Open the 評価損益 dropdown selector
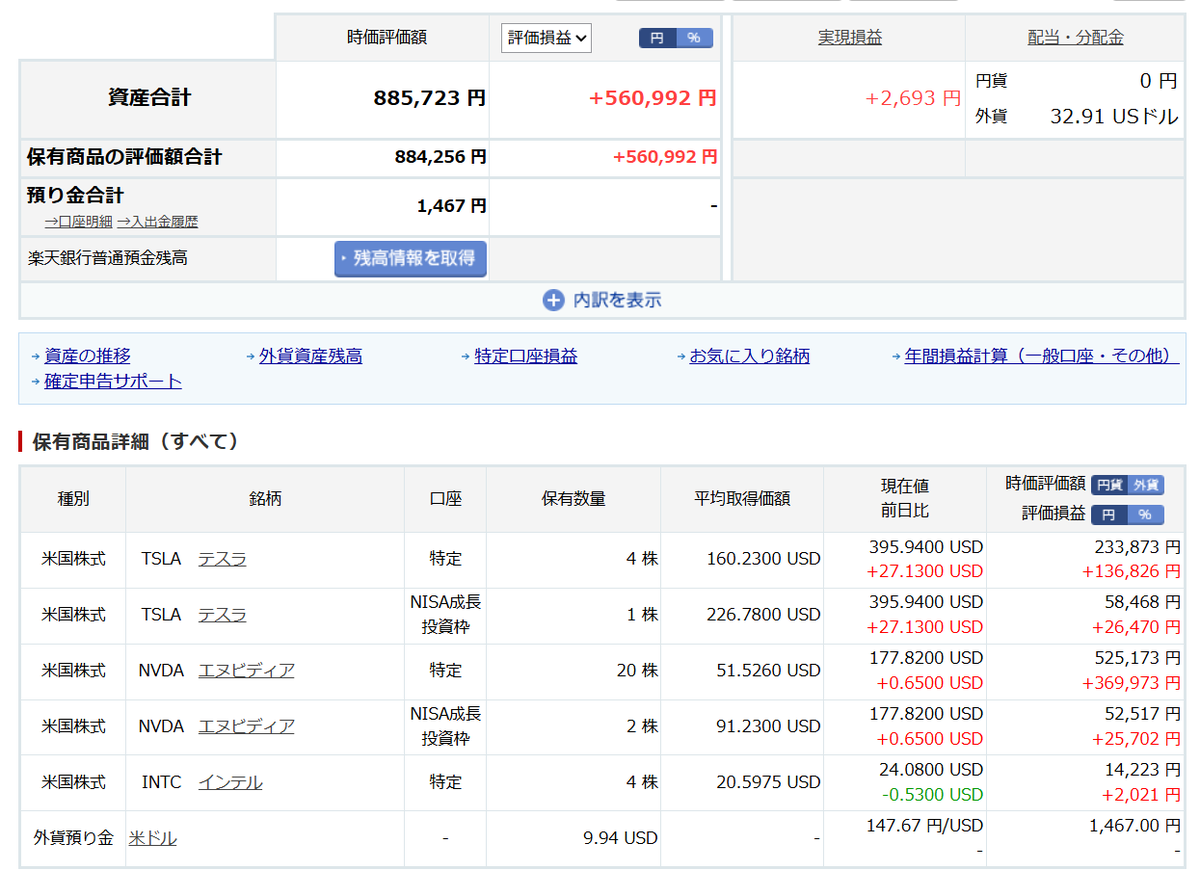This screenshot has height=870, width=1200. click(546, 38)
